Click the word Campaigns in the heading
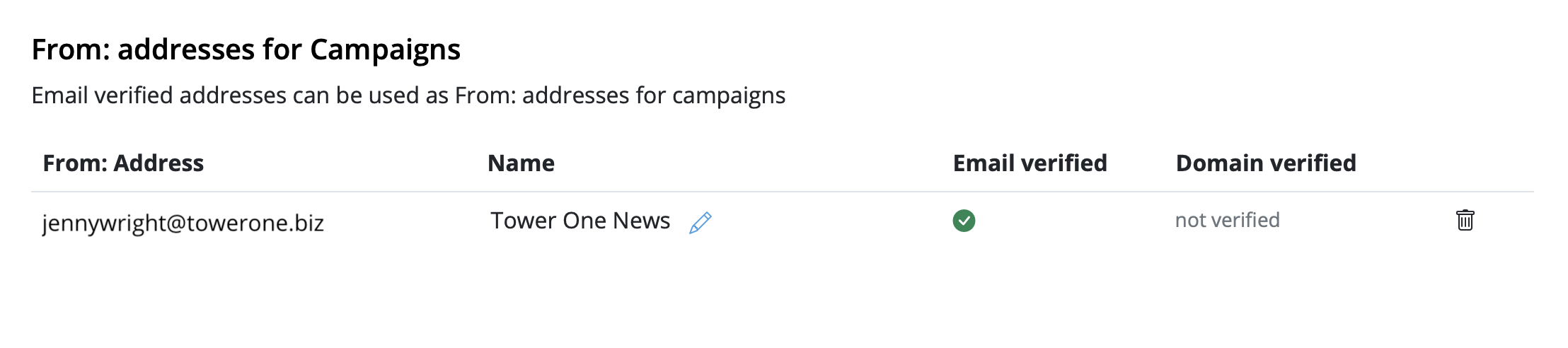Viewport: 1568px width, 348px height. [386, 50]
